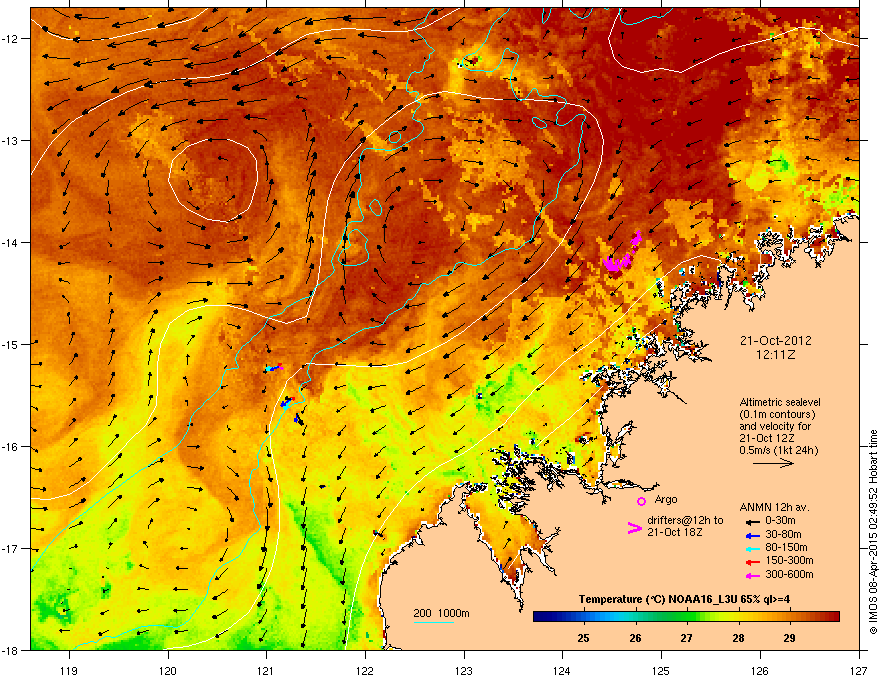The image size is (880, 680).
Task: Click the temperature color bar
Action: (686, 617)
